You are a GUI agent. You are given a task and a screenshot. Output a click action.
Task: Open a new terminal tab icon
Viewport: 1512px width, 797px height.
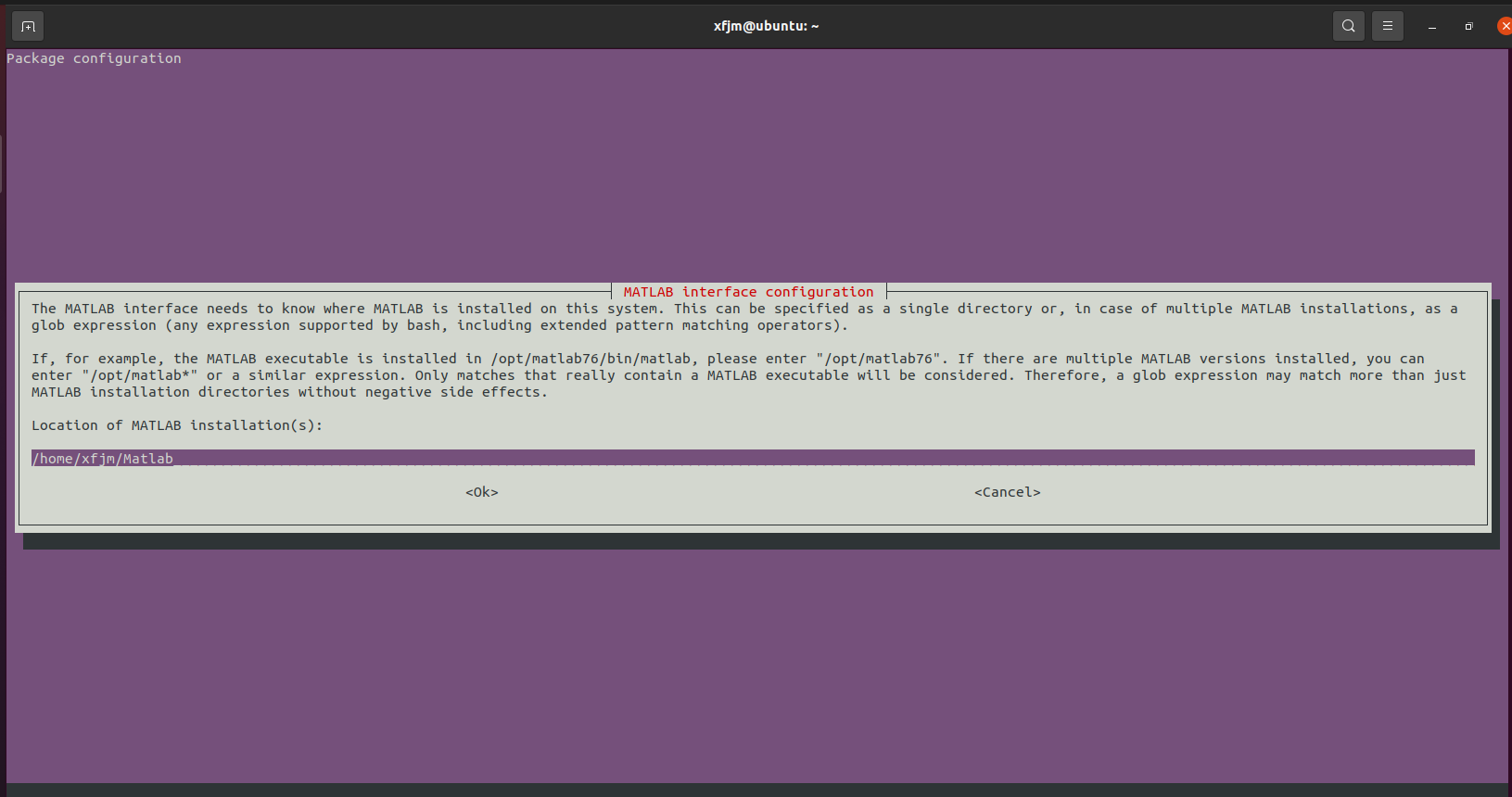coord(28,26)
